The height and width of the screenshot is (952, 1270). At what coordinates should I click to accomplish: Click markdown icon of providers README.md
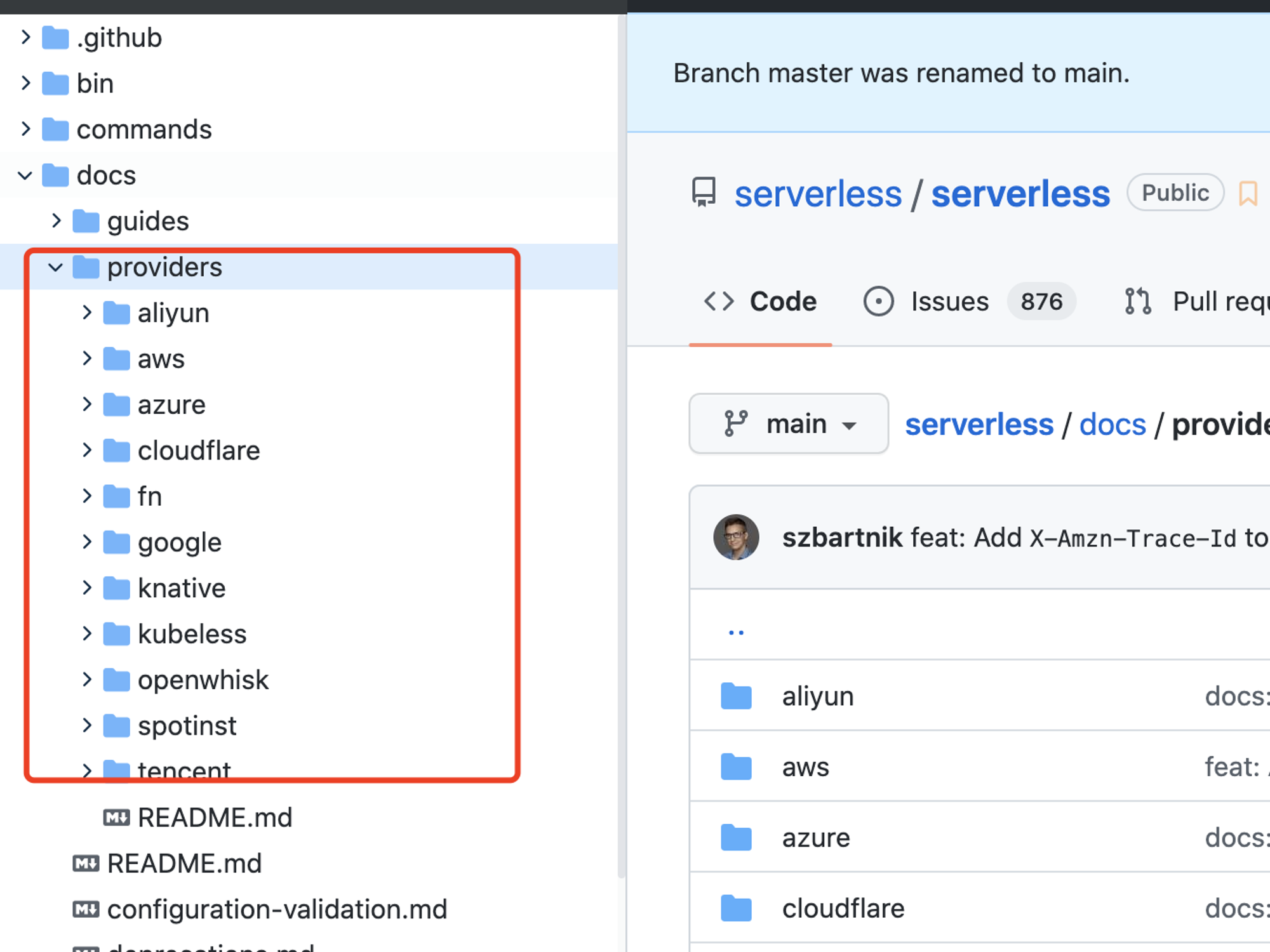point(117,817)
